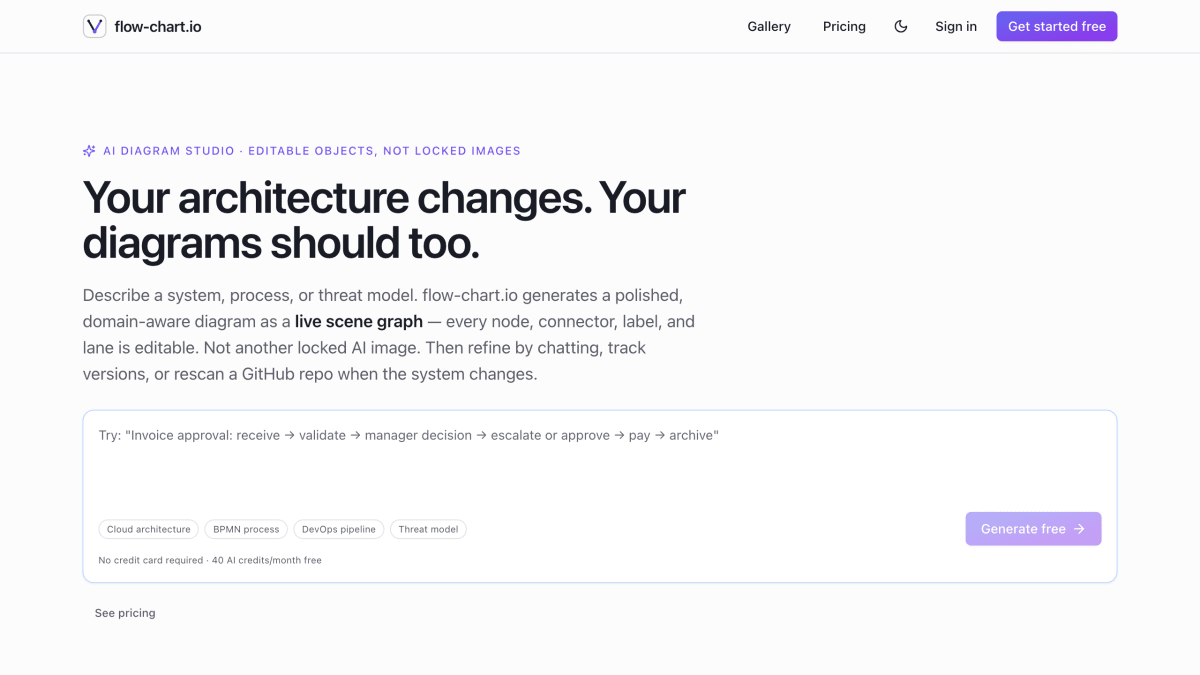Image resolution: width=1200 pixels, height=675 pixels.
Task: Select the Cloud architecture chip
Action: point(149,529)
